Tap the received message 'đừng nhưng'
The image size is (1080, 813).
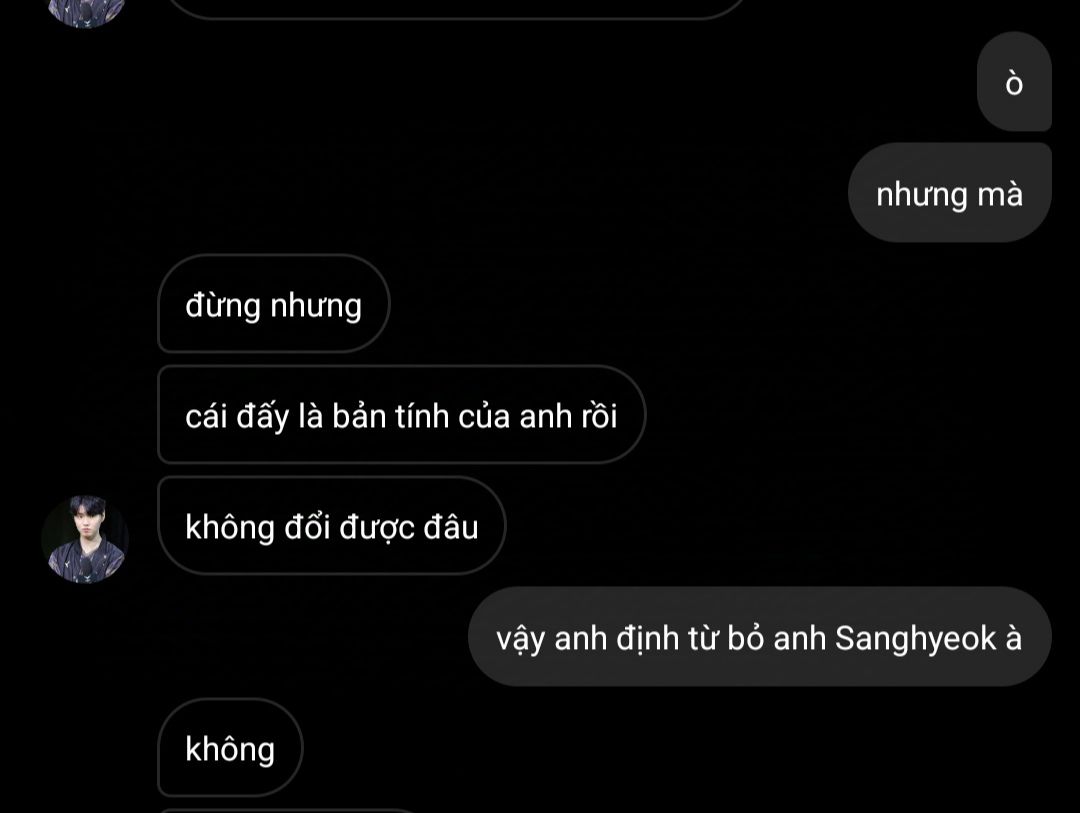(x=273, y=304)
